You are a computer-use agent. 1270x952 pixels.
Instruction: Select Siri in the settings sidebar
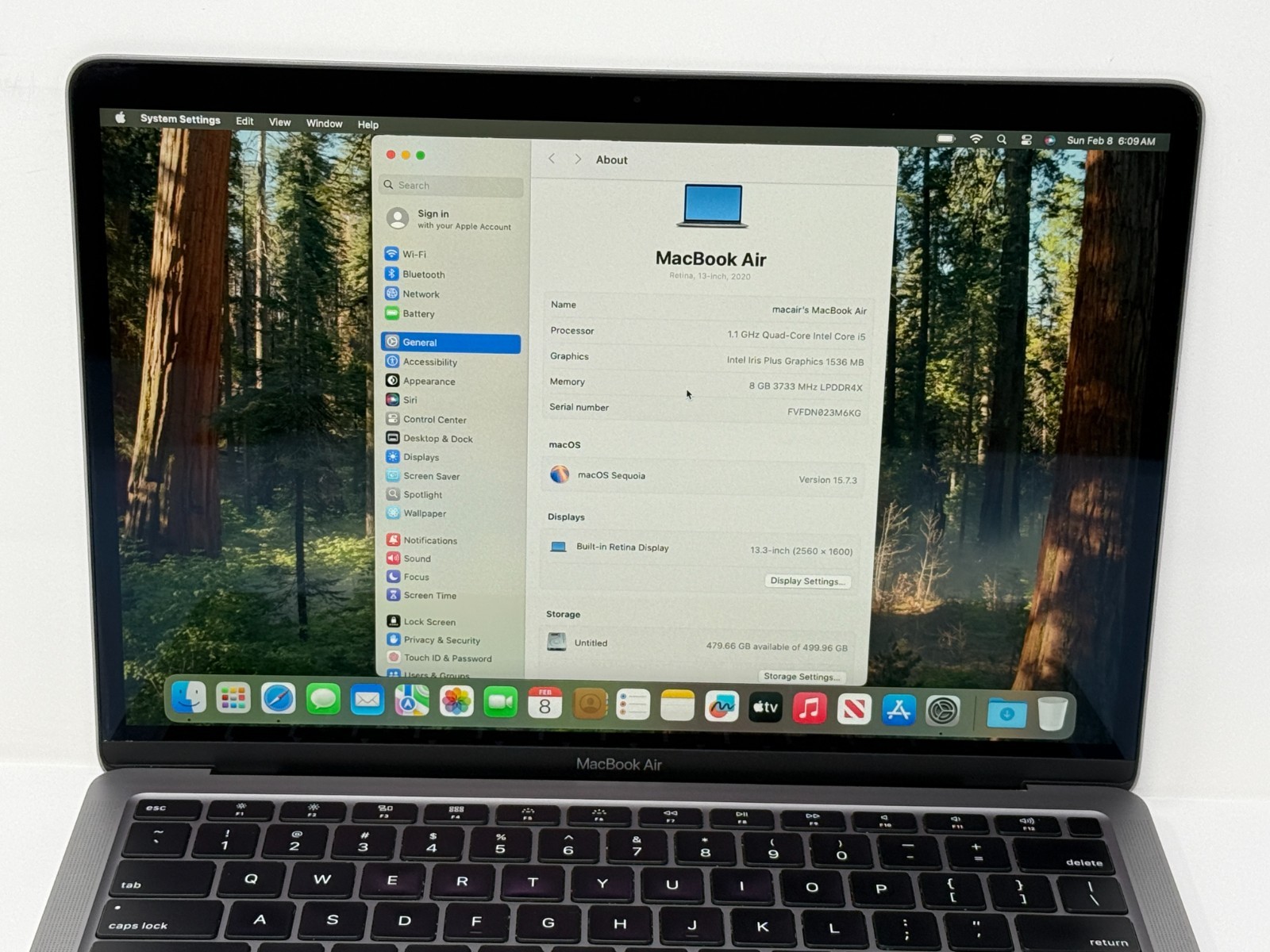(x=451, y=400)
